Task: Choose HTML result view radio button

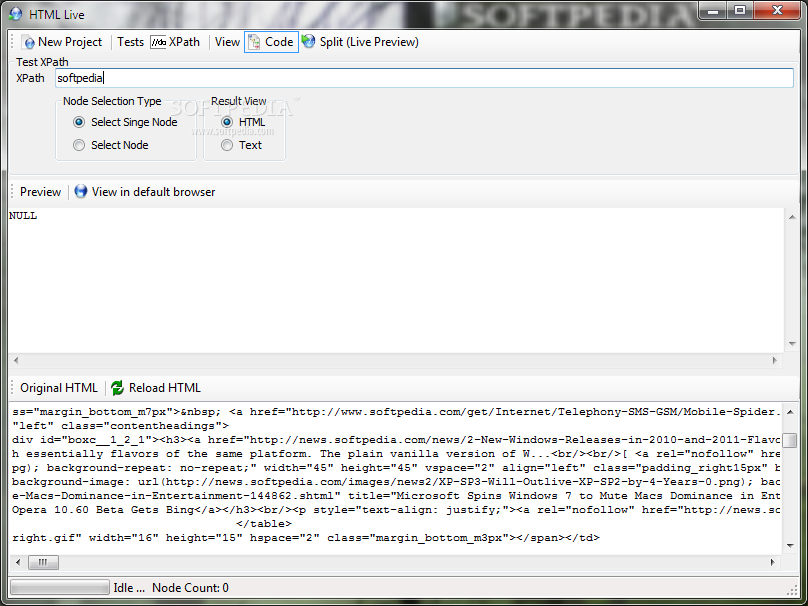Action: point(227,122)
